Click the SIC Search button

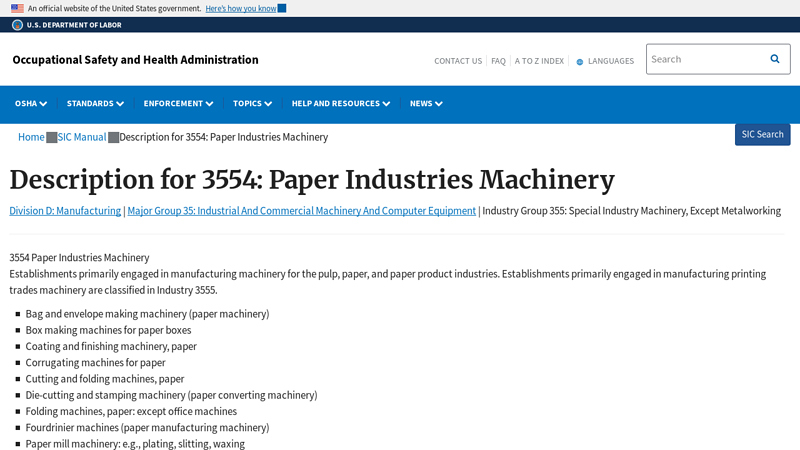coord(762,134)
